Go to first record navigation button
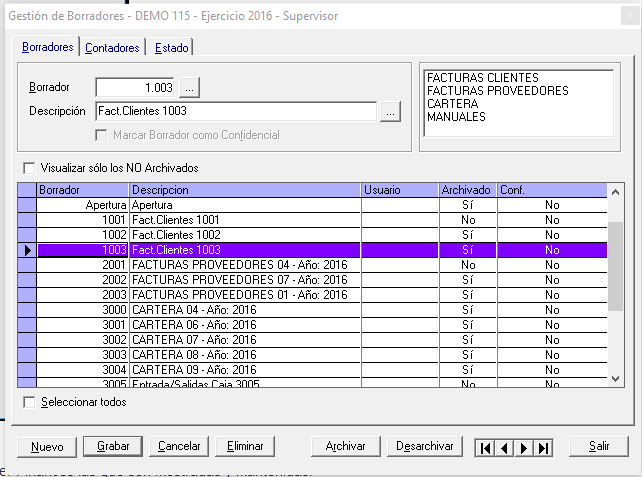The image size is (642, 477). [485, 448]
